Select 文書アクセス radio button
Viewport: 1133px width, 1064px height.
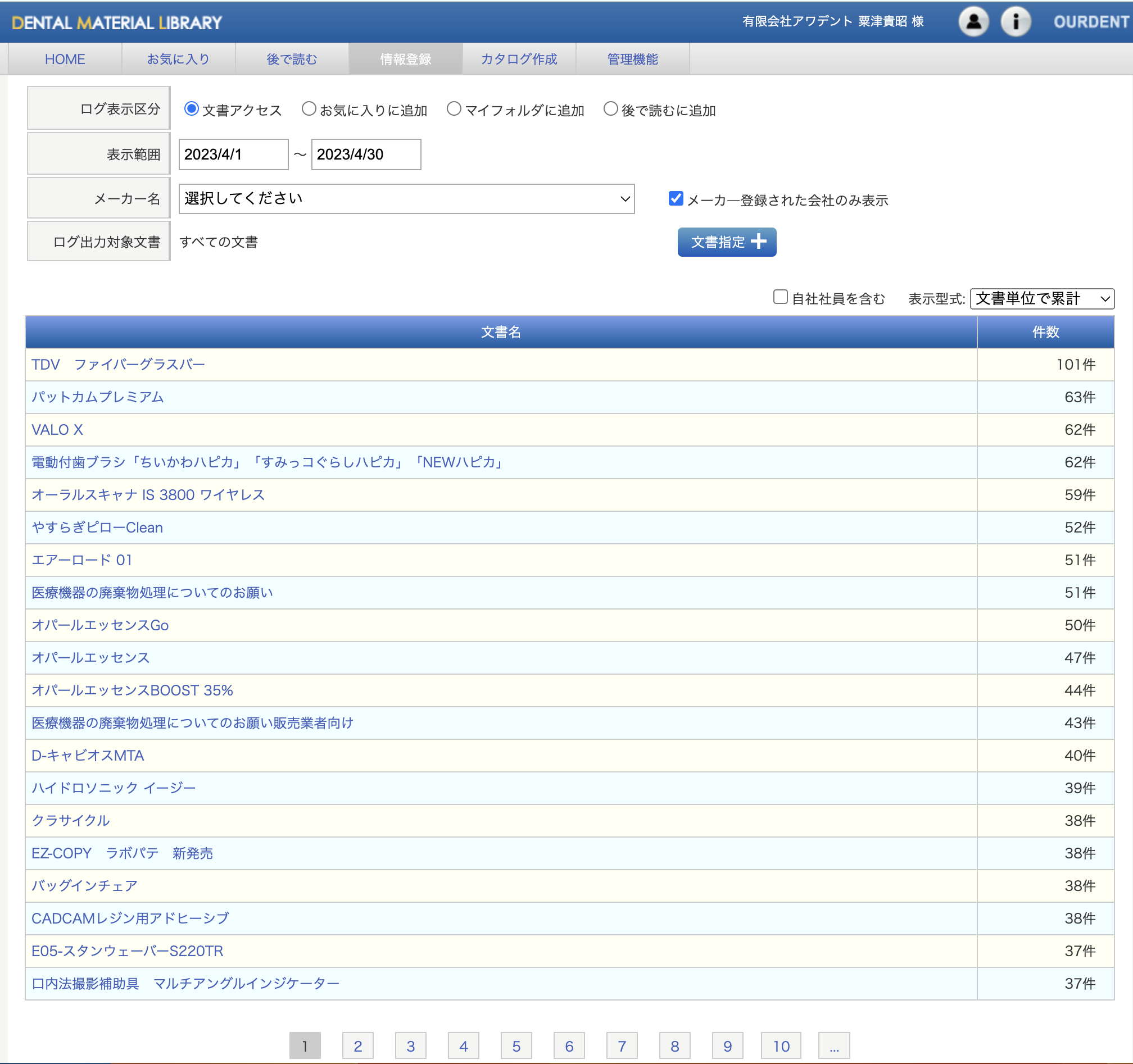[192, 109]
